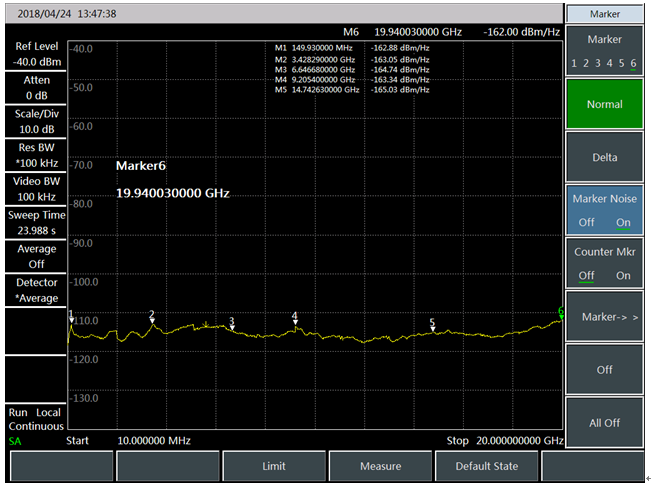The height and width of the screenshot is (487, 651).
Task: Click the Run Local Continuous status panel
Action: pos(36,419)
